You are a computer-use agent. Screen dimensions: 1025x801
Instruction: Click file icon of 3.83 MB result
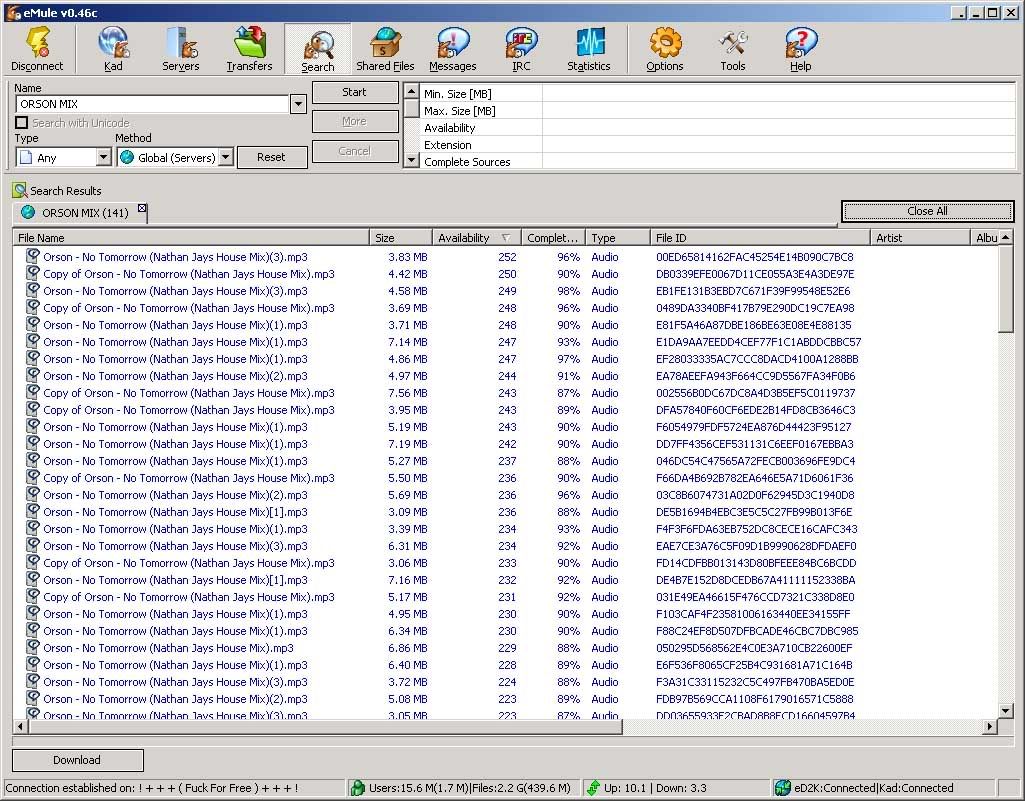tap(33, 256)
